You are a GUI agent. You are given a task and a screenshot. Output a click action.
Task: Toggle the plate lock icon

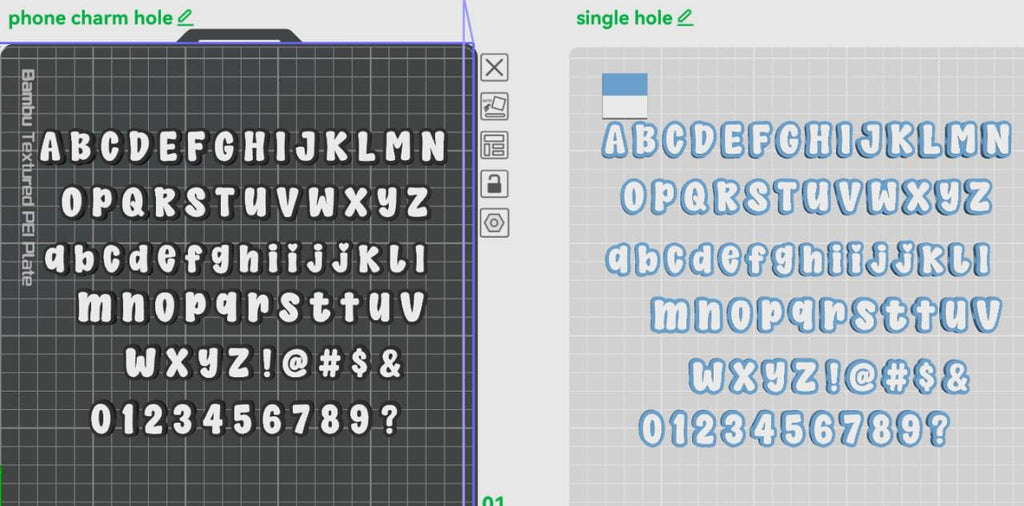[494, 183]
